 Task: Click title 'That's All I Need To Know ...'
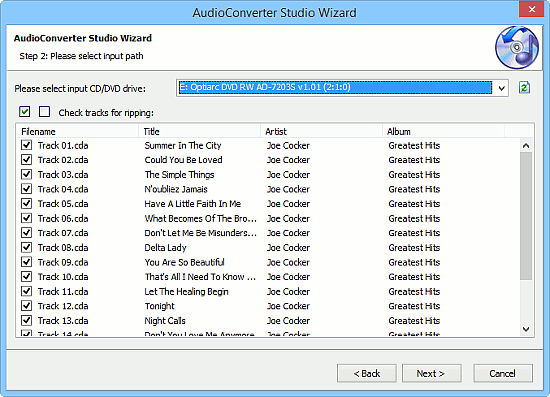point(200,277)
